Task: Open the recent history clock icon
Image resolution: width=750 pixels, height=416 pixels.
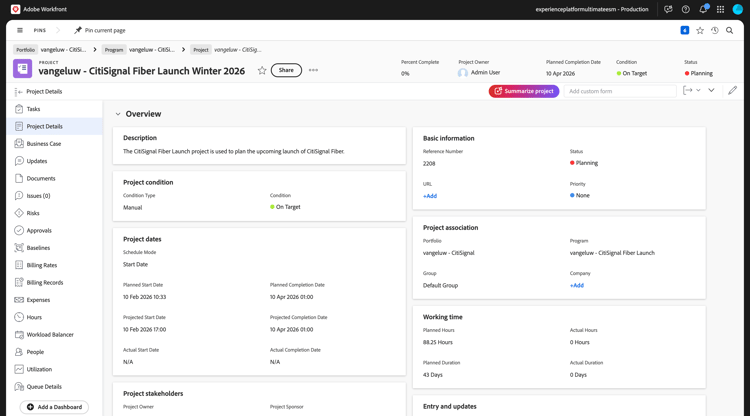Action: tap(715, 30)
